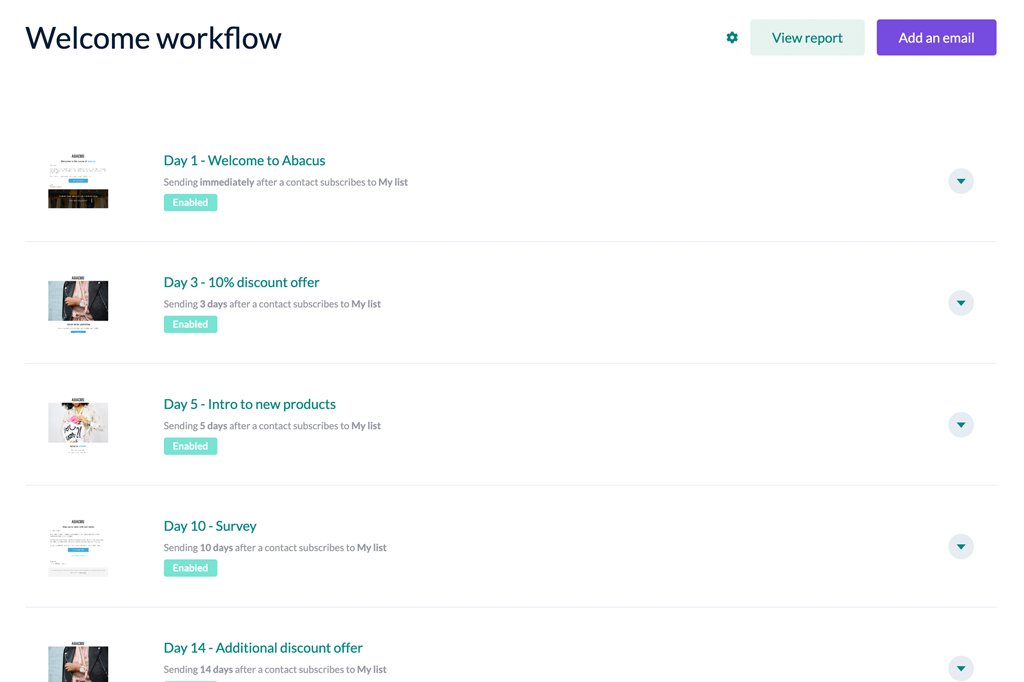Expand options for Day 10 - Survey
This screenshot has width=1024, height=682.
[960, 547]
